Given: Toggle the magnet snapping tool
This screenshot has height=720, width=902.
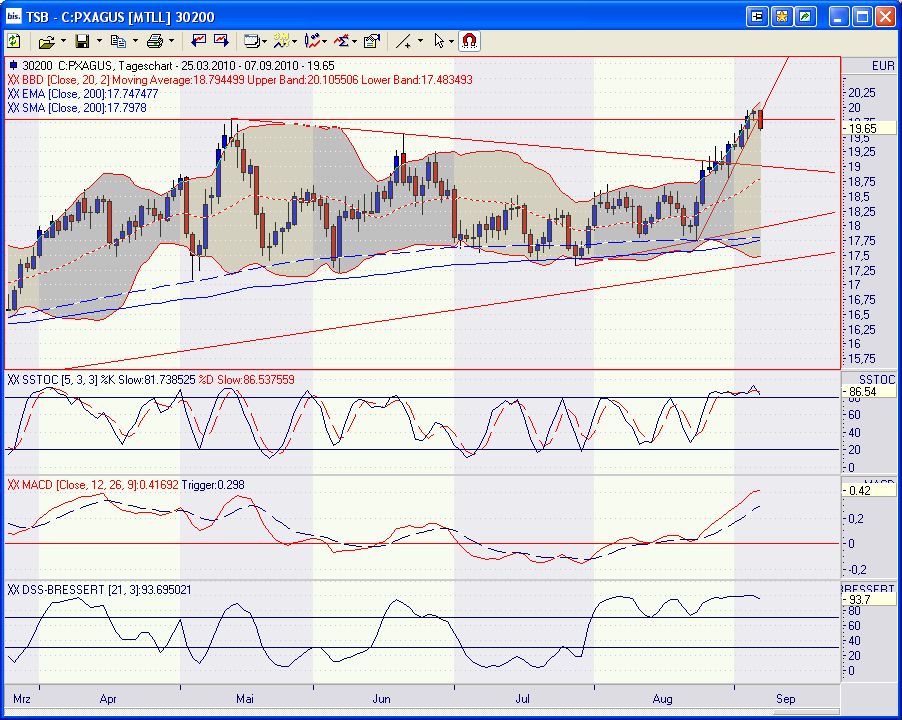Looking at the screenshot, I should tap(468, 41).
